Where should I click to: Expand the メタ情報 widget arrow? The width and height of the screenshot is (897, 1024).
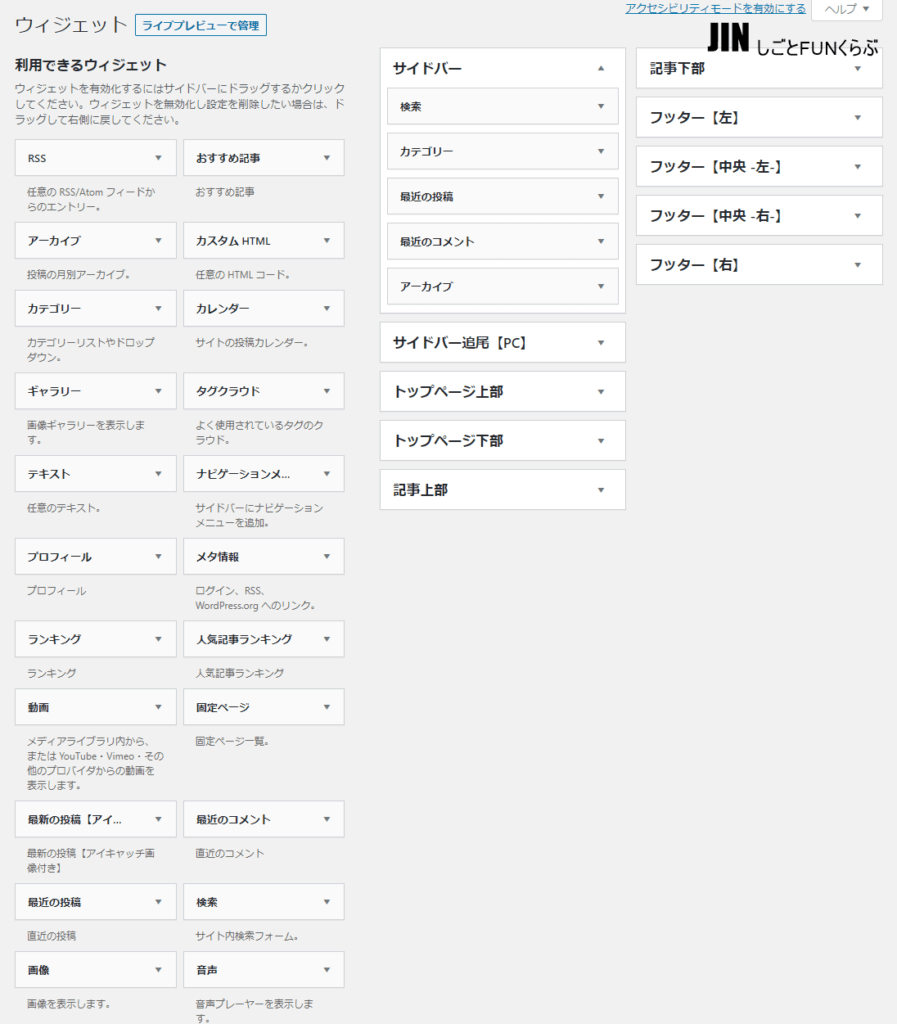pos(326,556)
